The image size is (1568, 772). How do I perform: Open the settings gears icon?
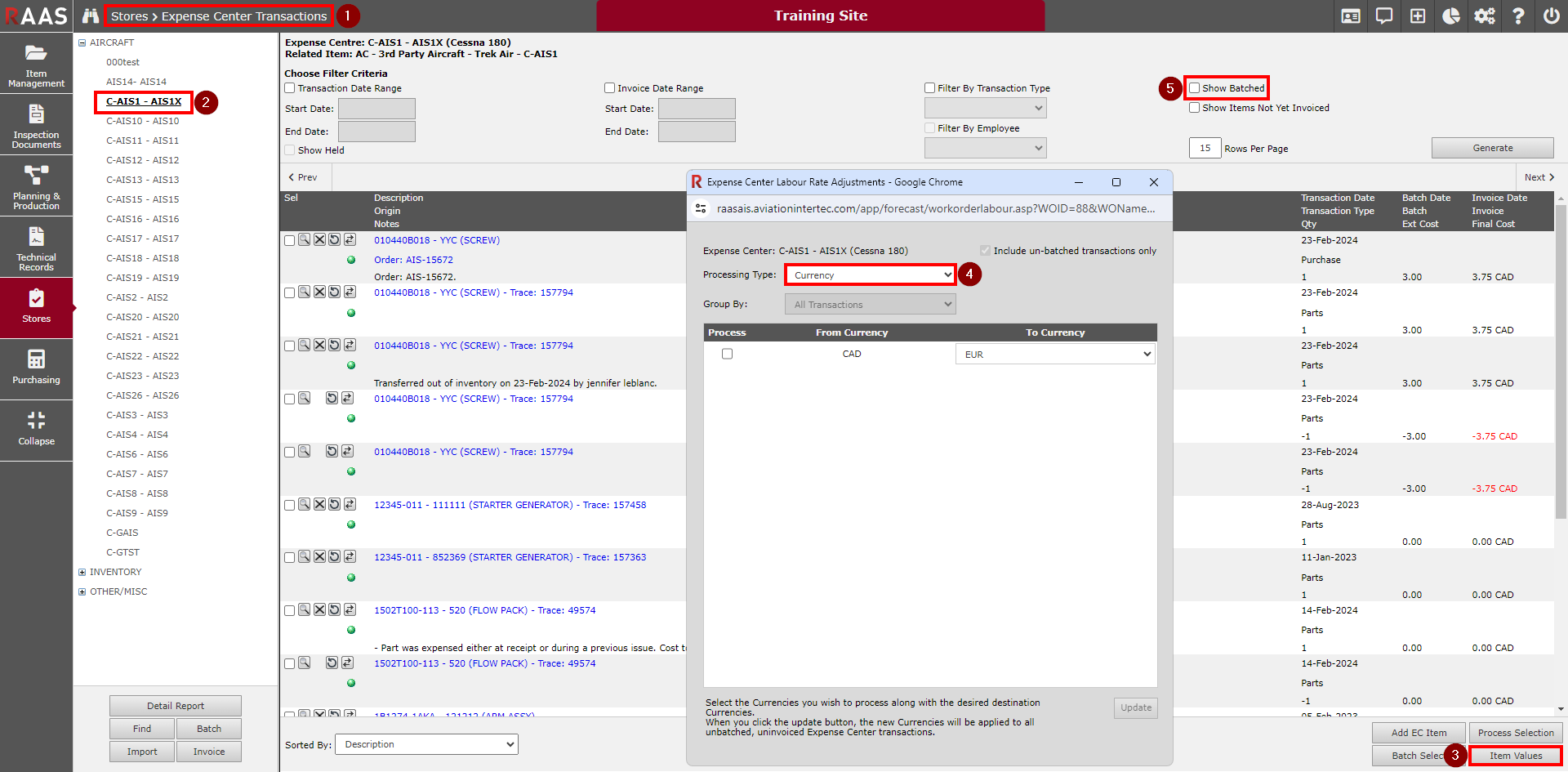[1484, 16]
